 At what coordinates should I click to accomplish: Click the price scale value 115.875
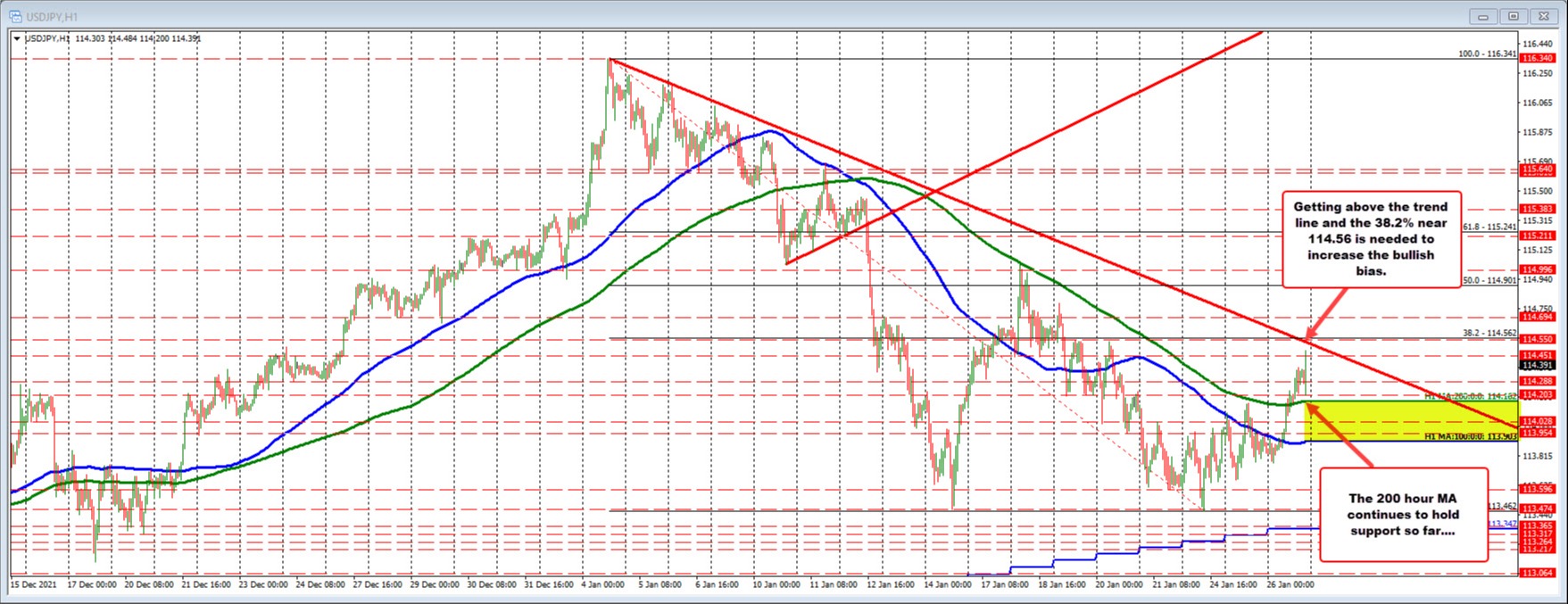click(x=1537, y=132)
